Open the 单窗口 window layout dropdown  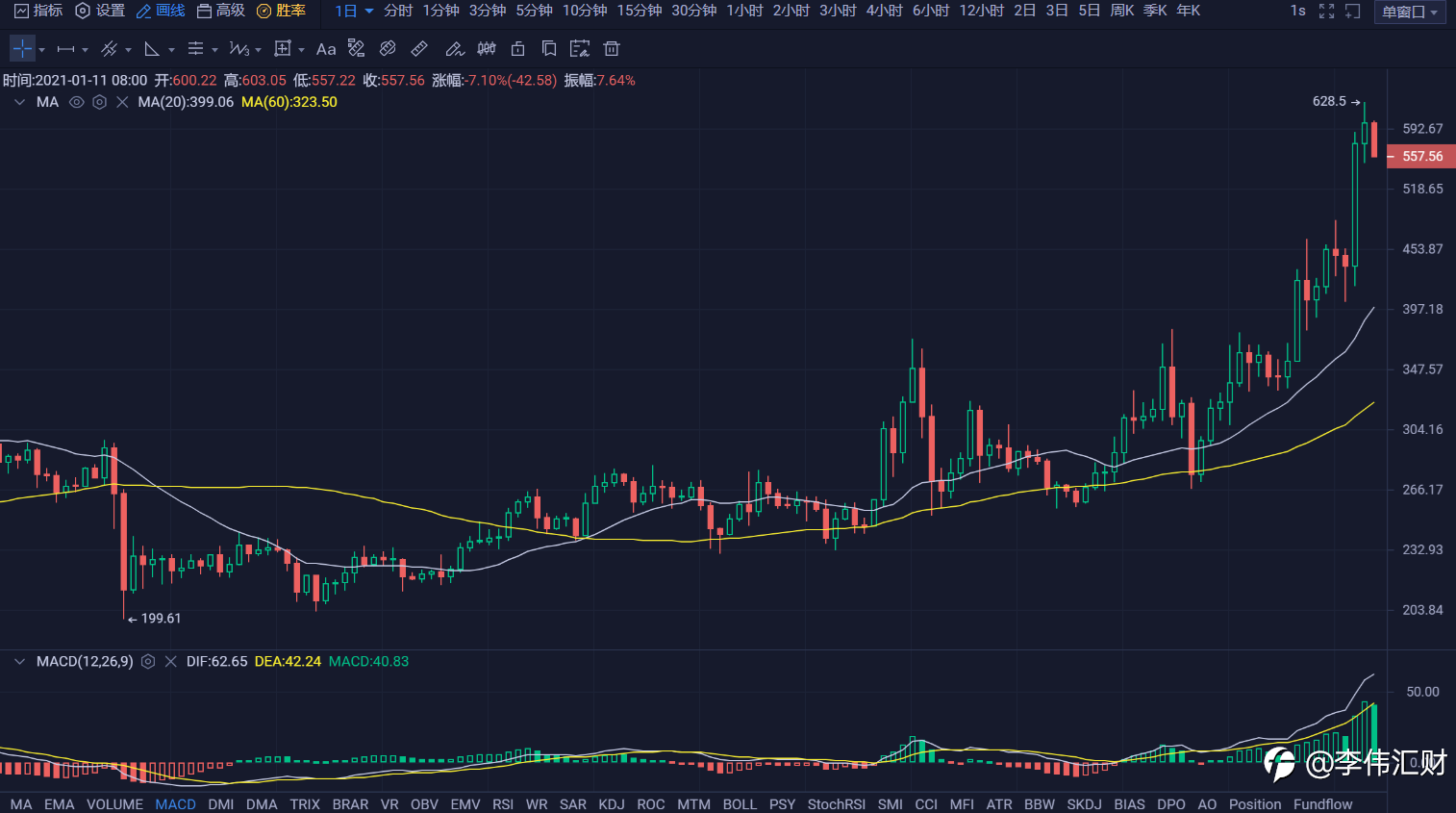point(1411,13)
